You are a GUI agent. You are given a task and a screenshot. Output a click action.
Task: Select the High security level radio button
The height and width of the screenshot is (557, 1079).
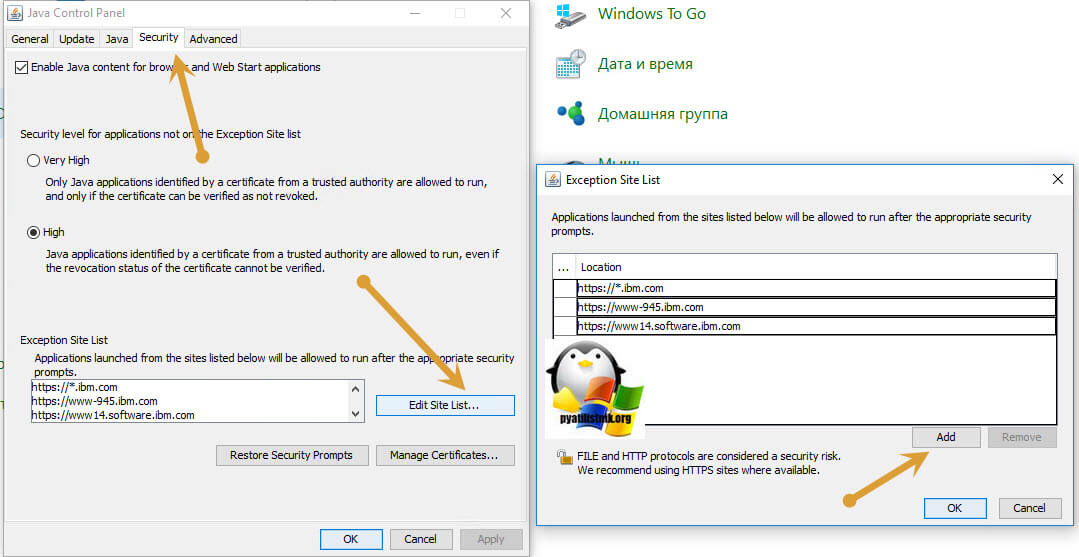[34, 232]
